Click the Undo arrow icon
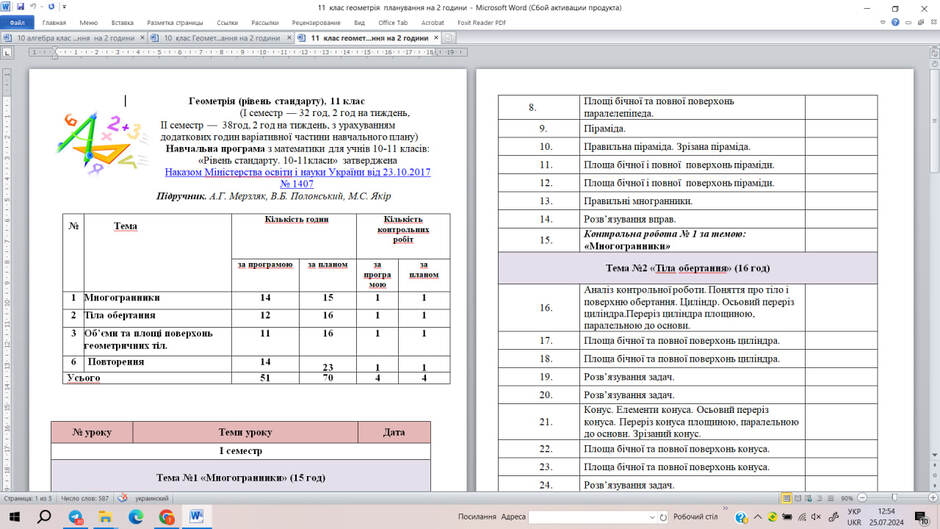The height and width of the screenshot is (529, 940). [x=34, y=7]
